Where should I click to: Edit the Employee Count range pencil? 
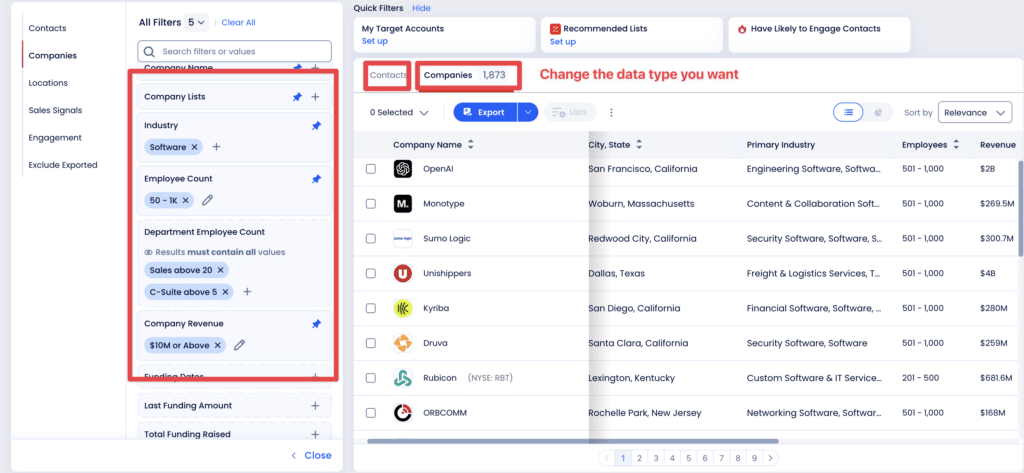207,201
